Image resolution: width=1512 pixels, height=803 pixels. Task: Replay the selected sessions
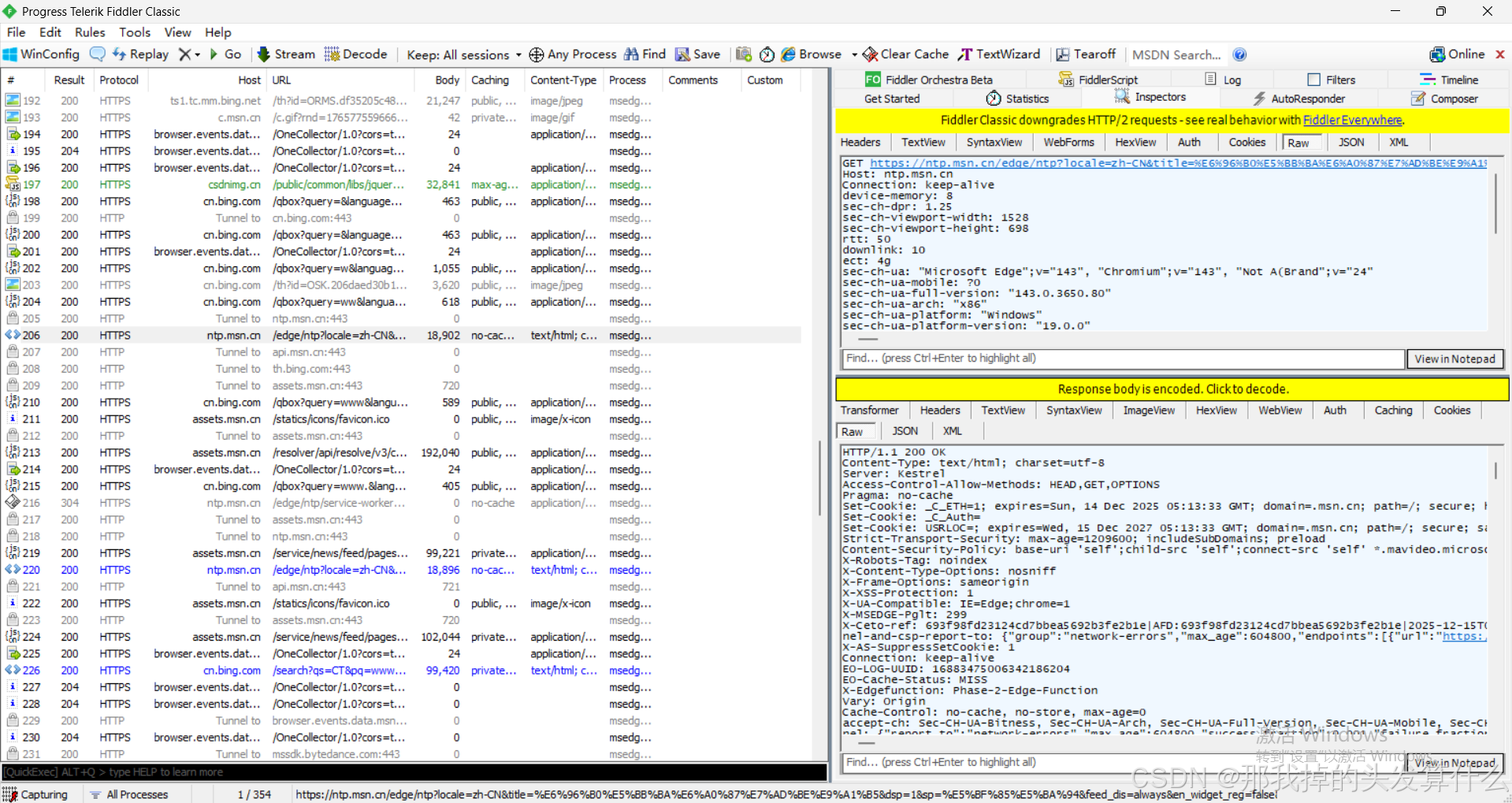click(x=140, y=54)
